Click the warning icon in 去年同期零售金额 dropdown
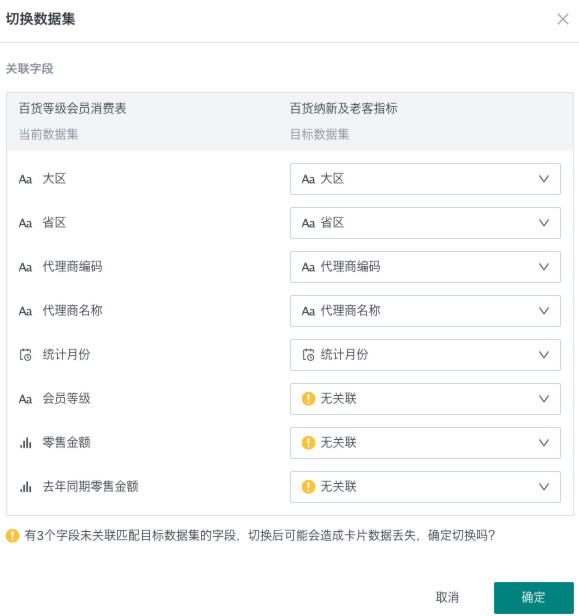Screen dimensions: 579x616 point(308,487)
